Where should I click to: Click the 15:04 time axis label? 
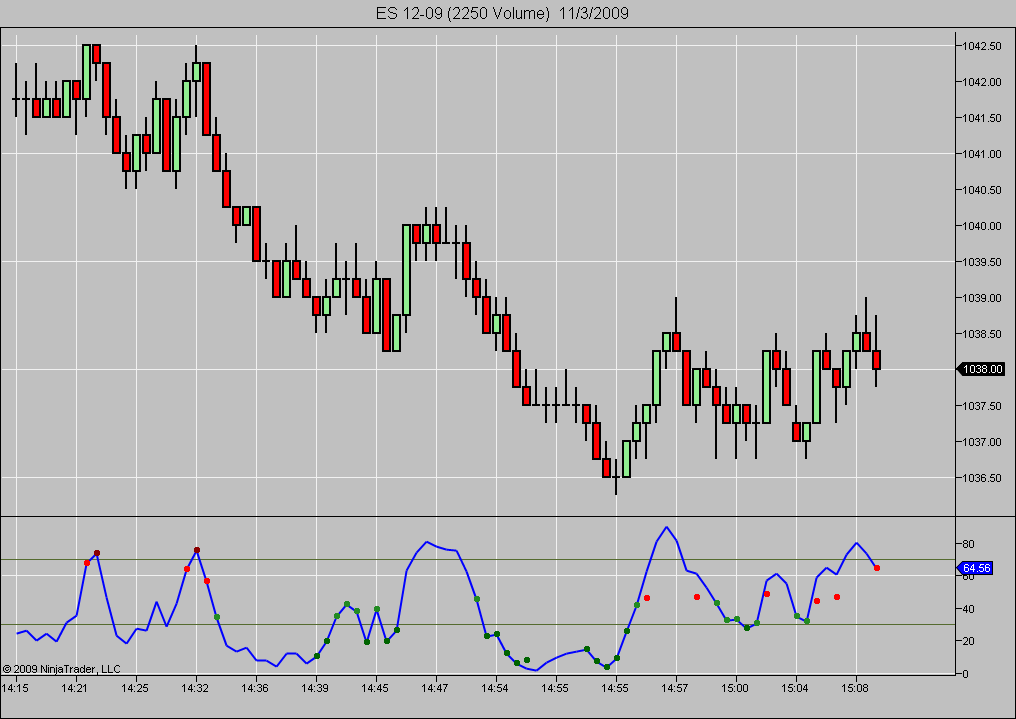(794, 688)
